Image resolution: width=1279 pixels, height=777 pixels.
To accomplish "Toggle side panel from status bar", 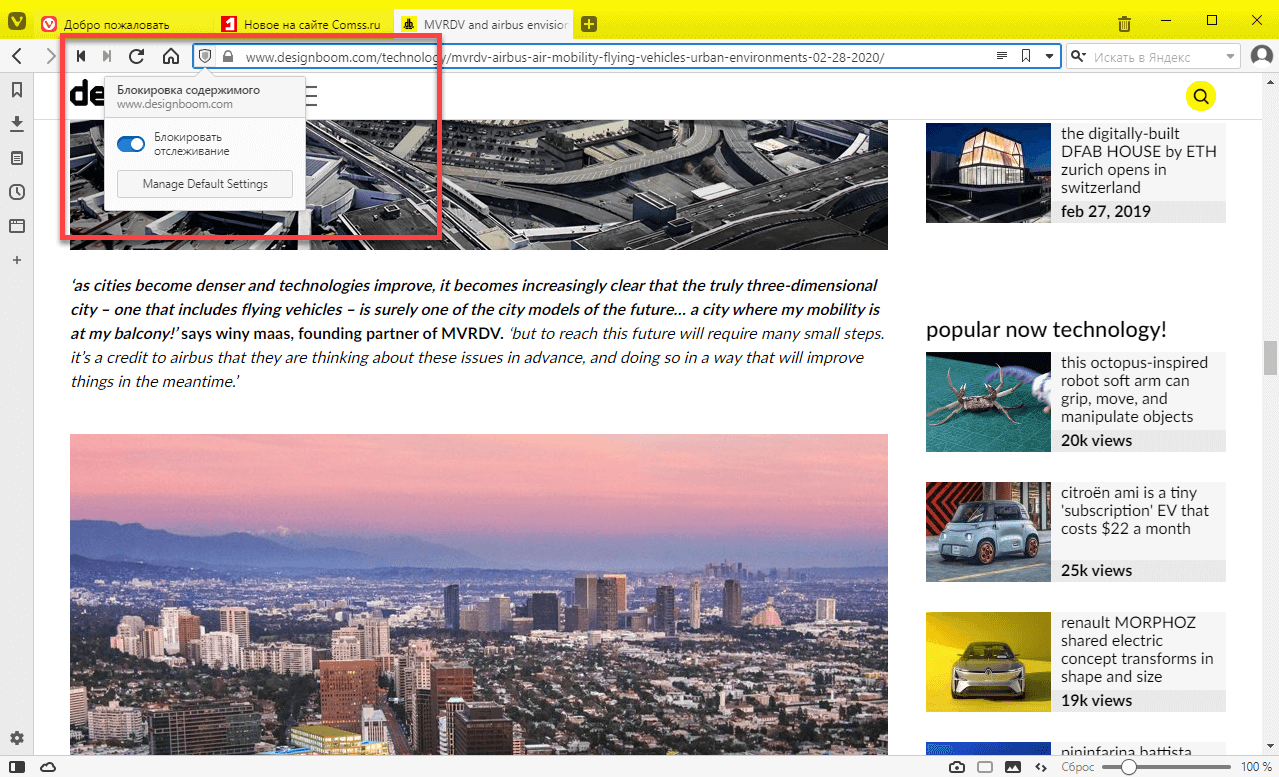I will coord(17,767).
